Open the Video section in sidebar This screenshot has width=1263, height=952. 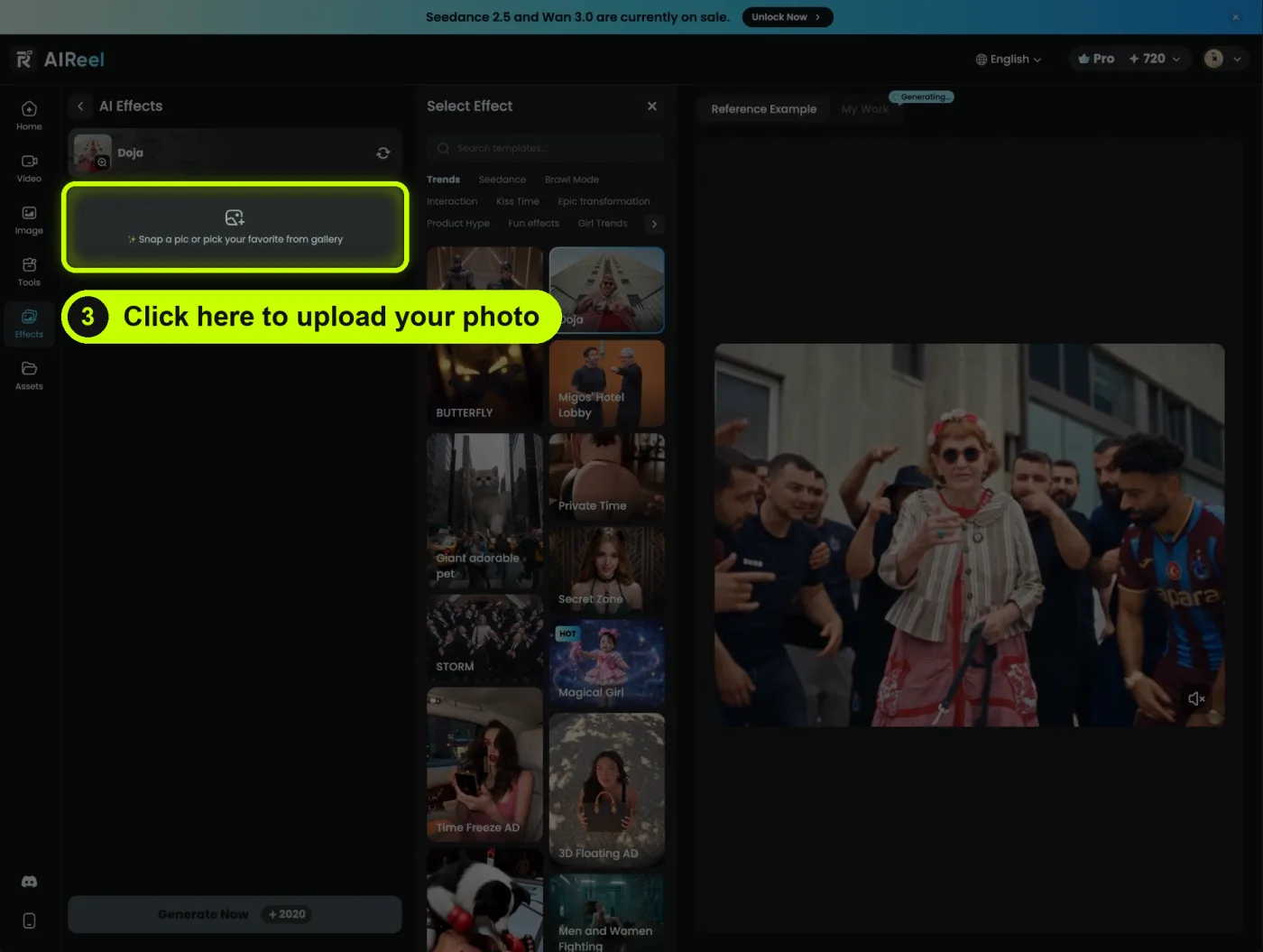29,168
